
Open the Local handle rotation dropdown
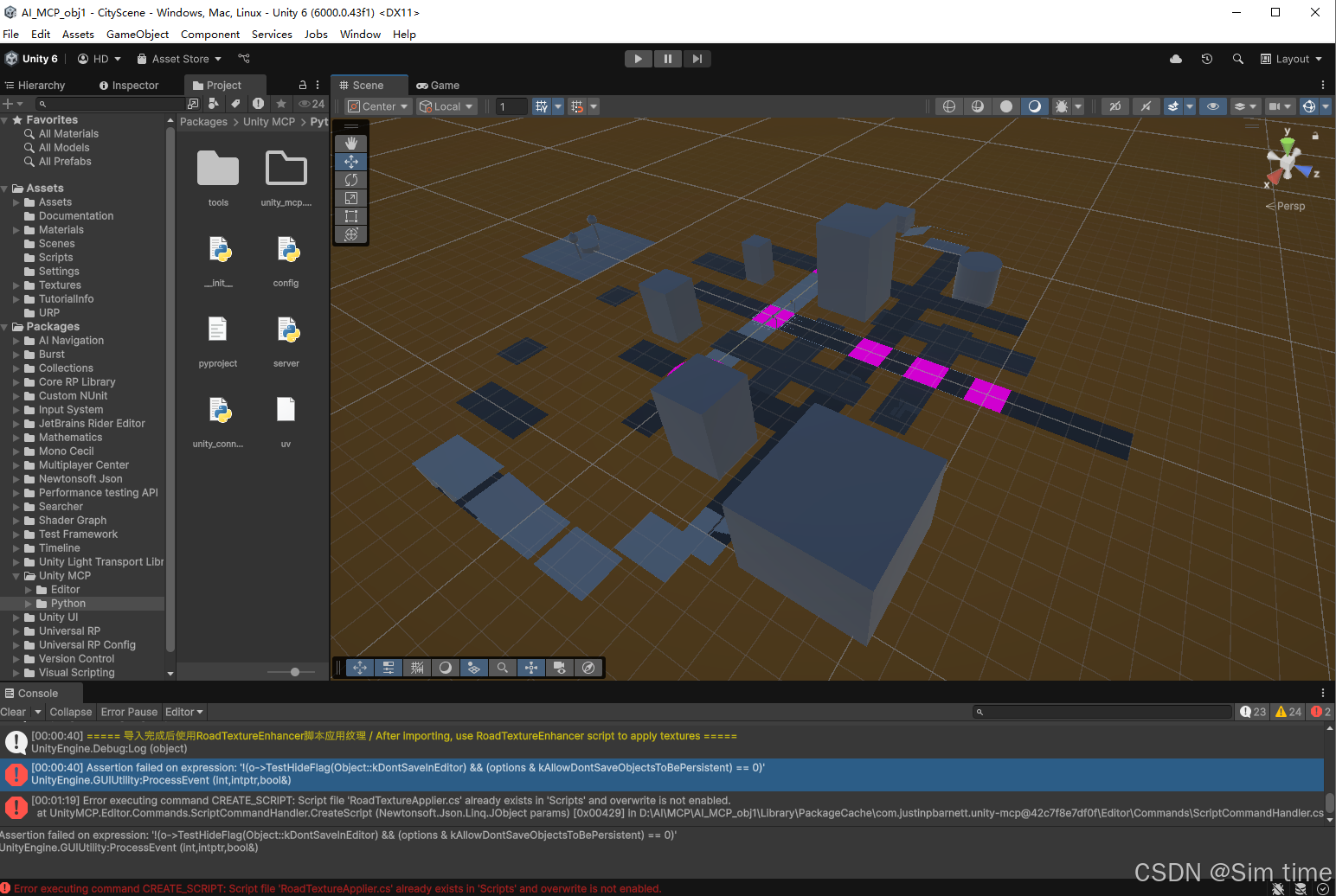click(446, 106)
